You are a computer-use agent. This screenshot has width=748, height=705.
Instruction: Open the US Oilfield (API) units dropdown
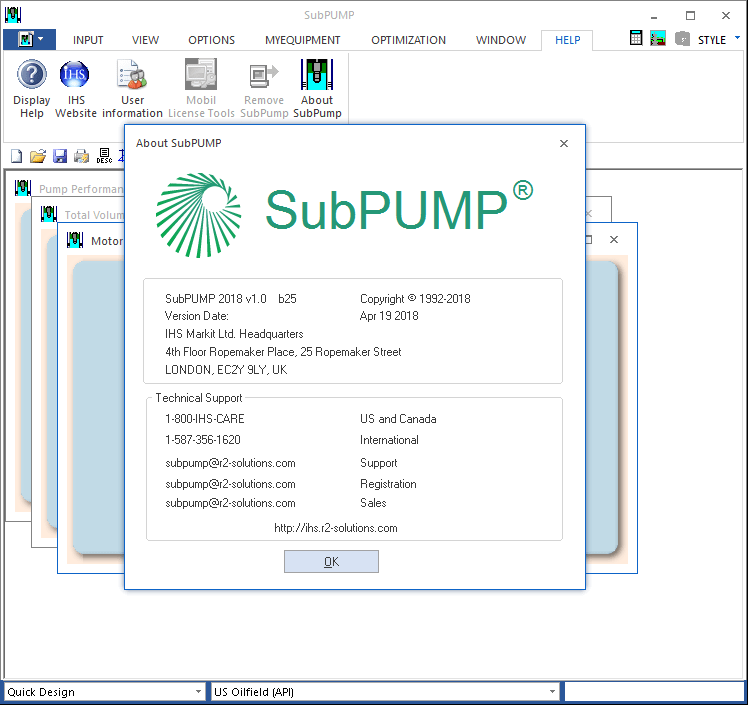click(x=384, y=691)
